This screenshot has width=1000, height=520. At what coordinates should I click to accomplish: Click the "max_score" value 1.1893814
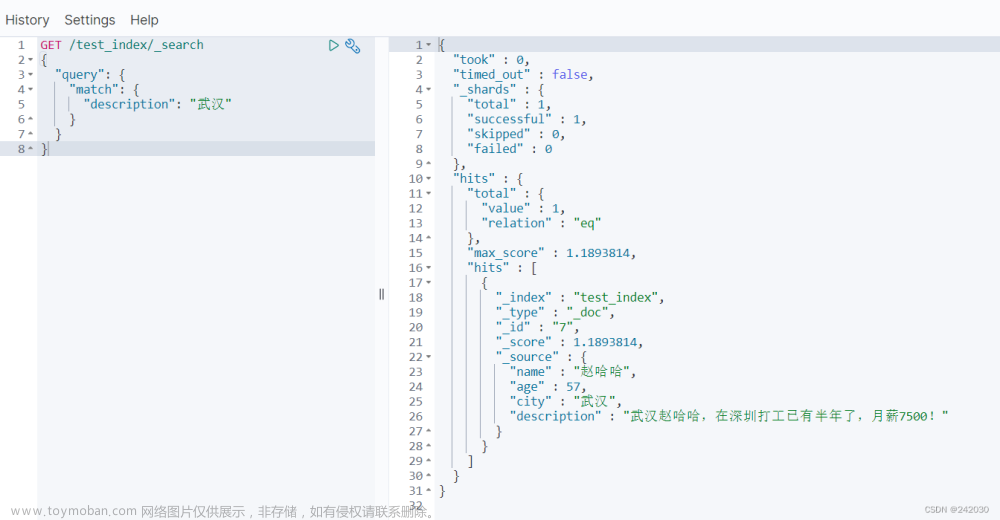(598, 253)
